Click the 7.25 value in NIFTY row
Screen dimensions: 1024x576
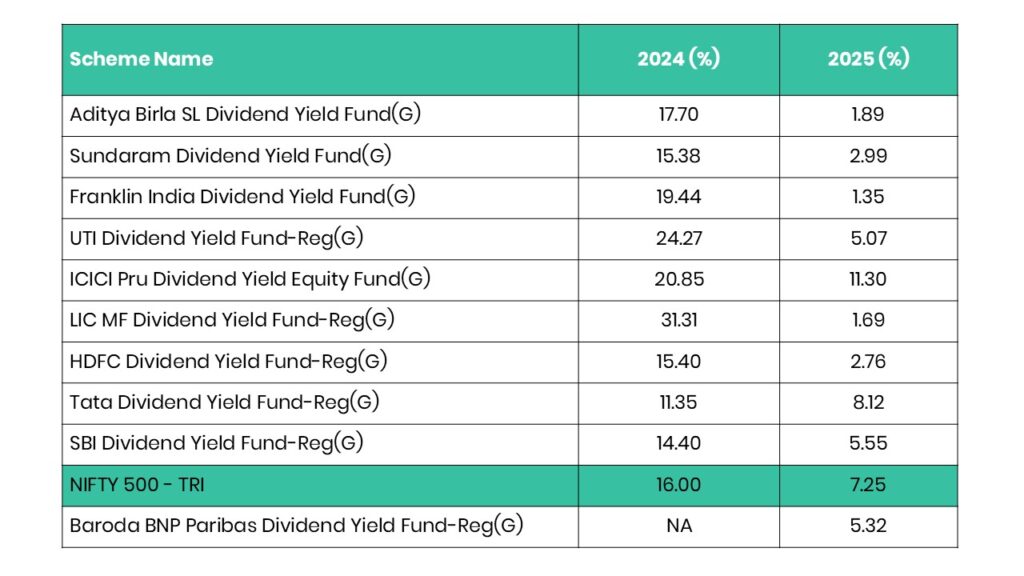[867, 484]
